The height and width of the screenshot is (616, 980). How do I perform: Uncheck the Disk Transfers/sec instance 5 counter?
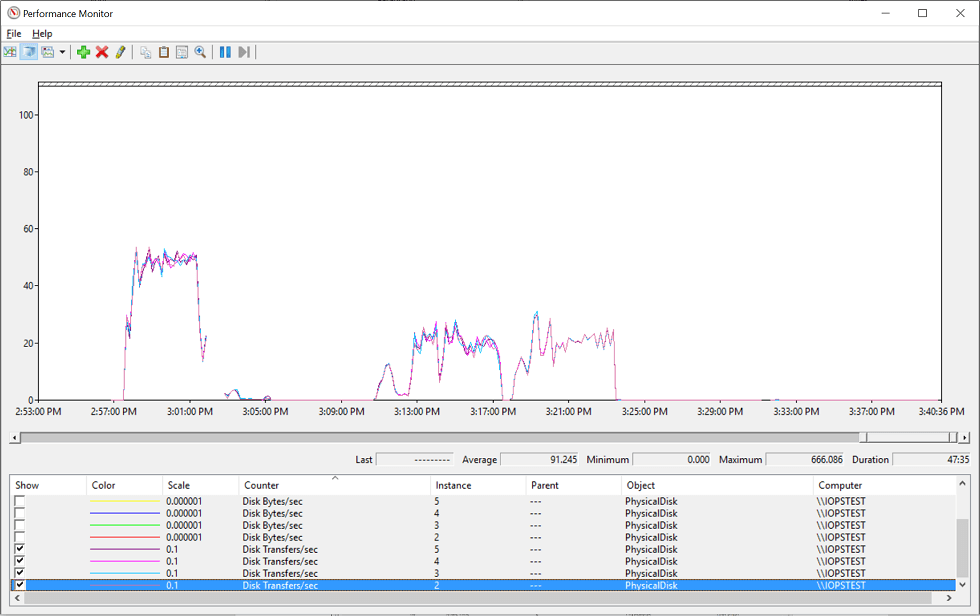17,549
